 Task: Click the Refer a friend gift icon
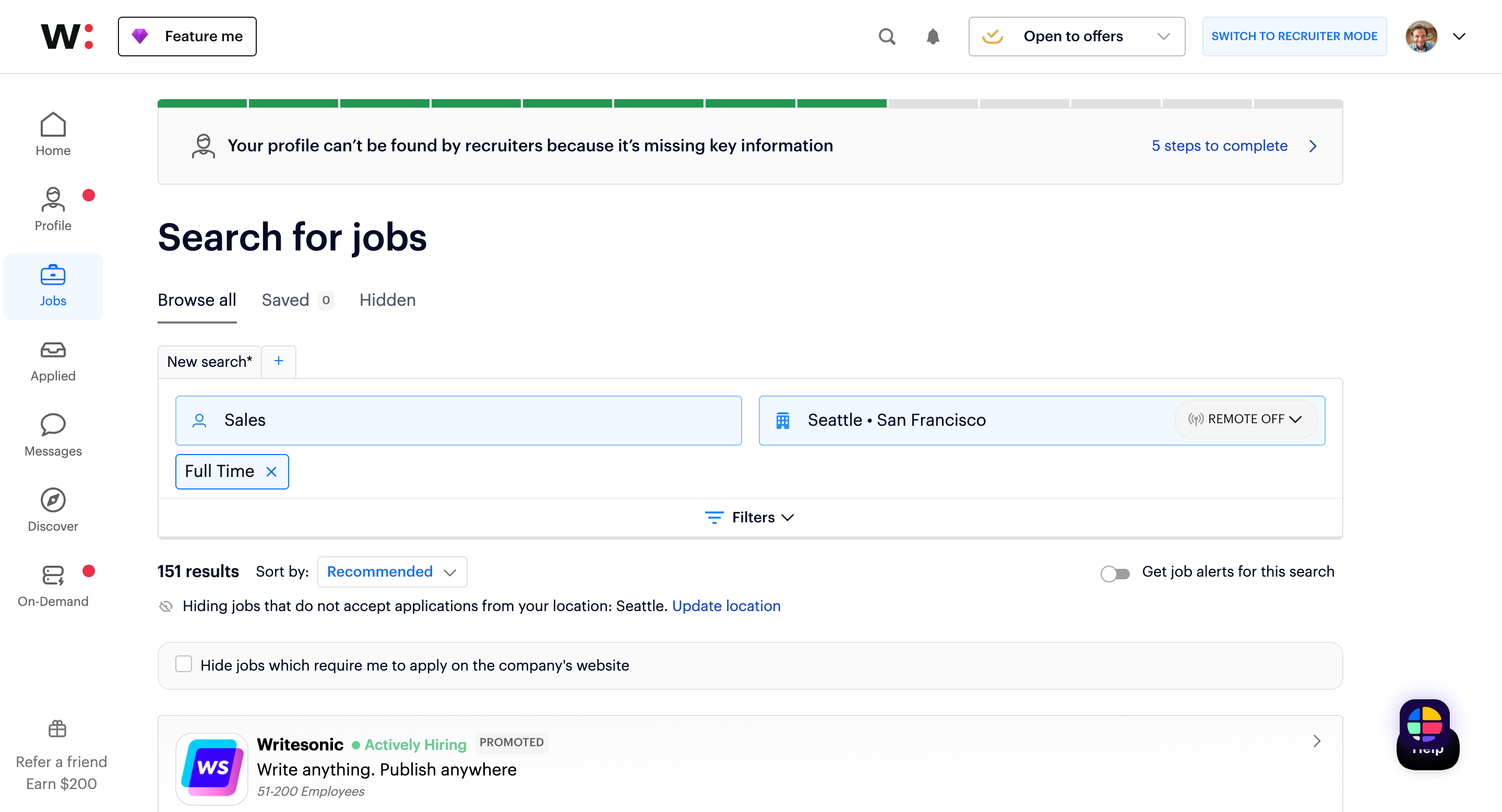(57, 729)
